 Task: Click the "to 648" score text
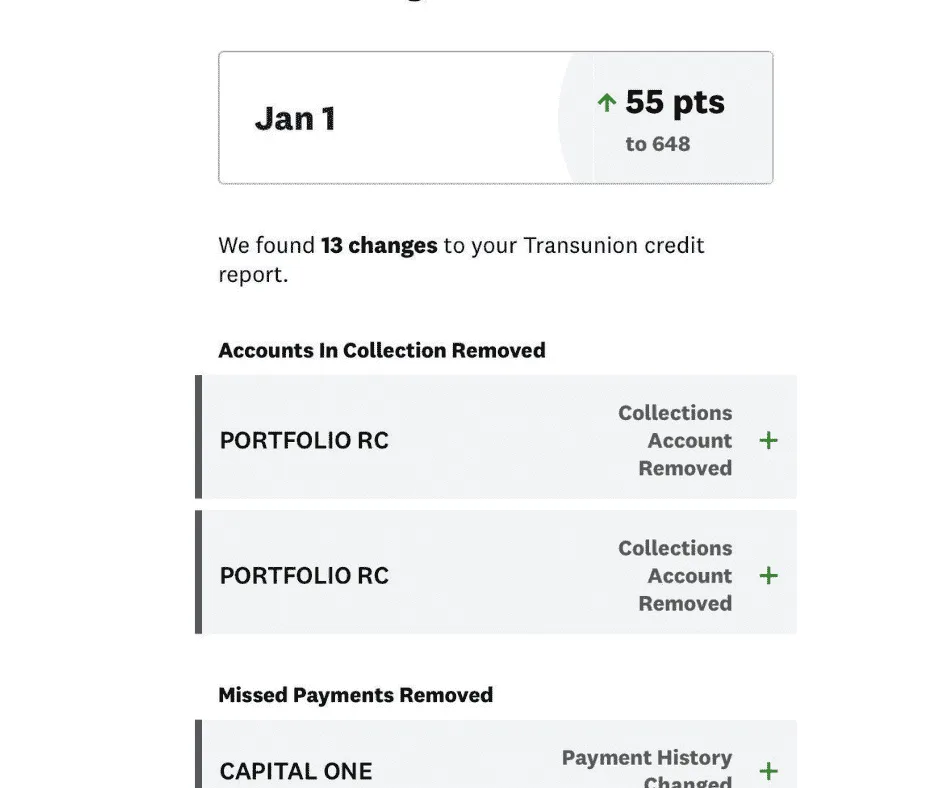pyautogui.click(x=658, y=144)
